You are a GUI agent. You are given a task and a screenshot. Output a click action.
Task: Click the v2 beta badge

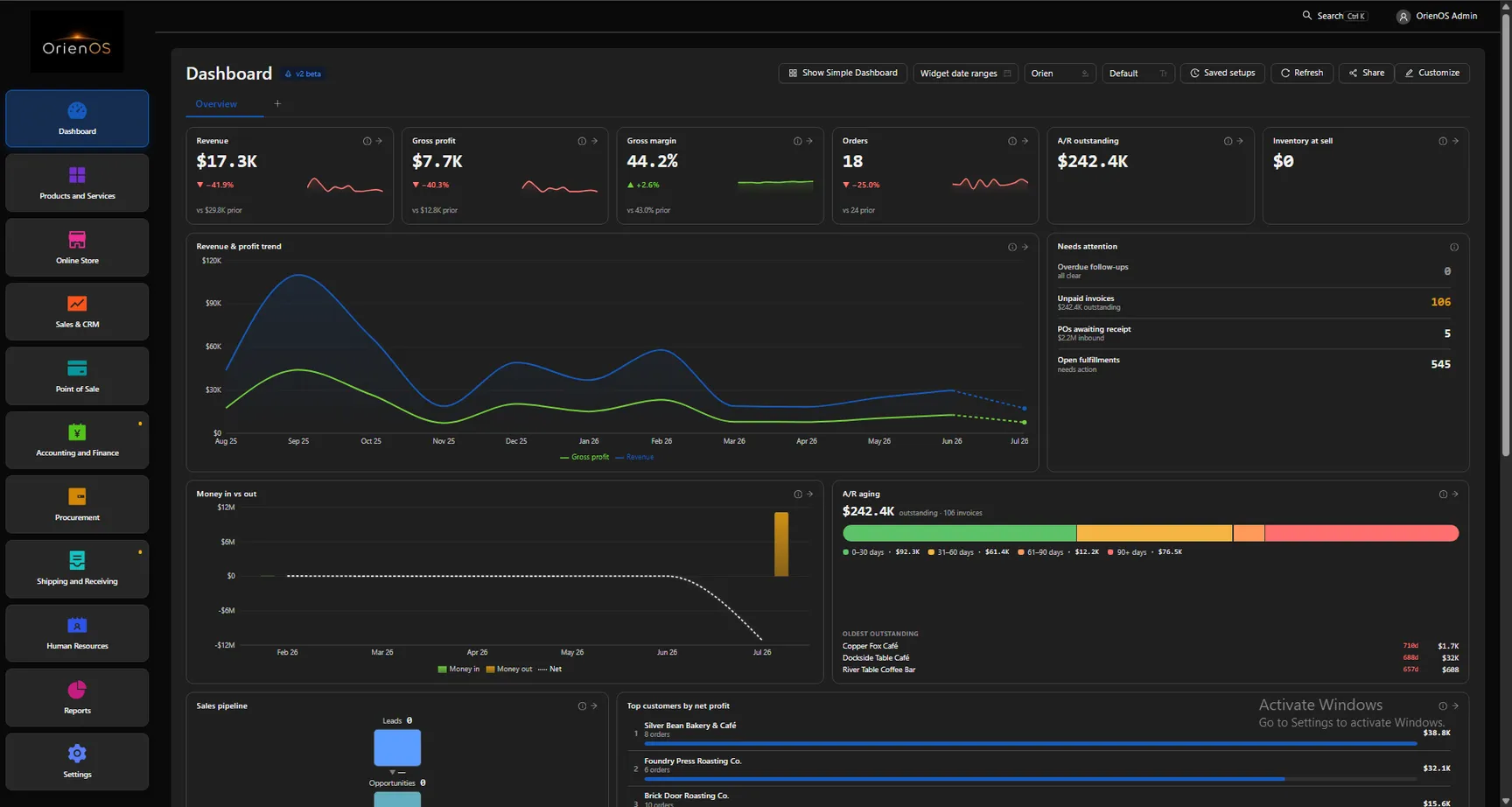pyautogui.click(x=304, y=74)
